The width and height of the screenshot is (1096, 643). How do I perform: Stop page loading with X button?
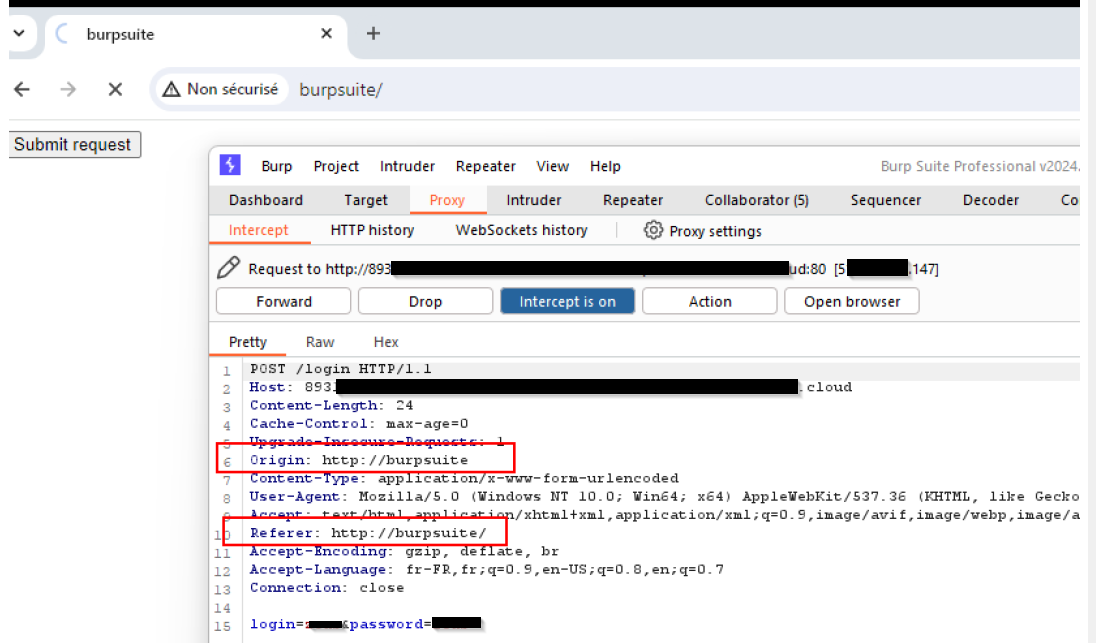[x=115, y=89]
